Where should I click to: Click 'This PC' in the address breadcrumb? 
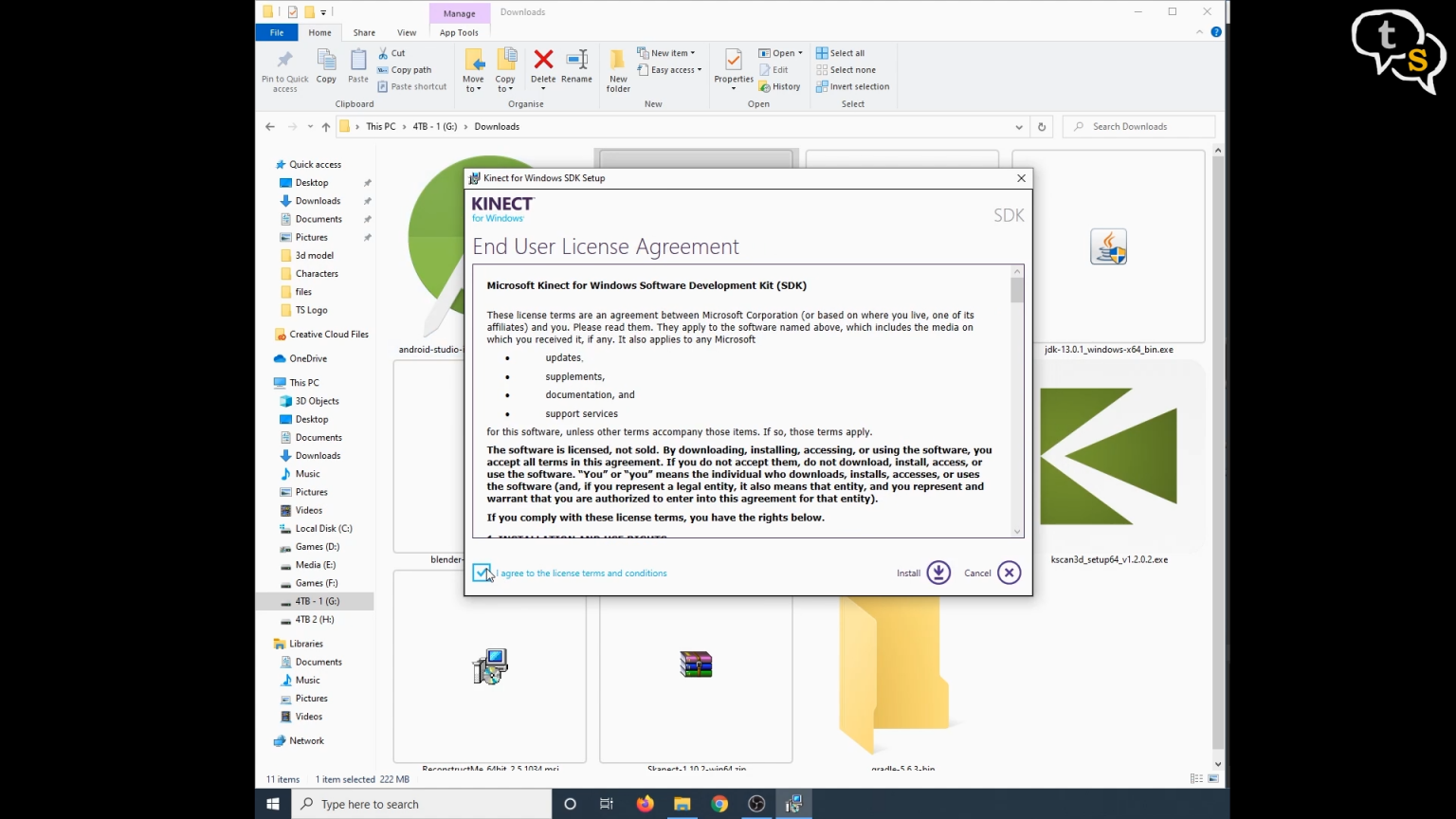pyautogui.click(x=381, y=126)
